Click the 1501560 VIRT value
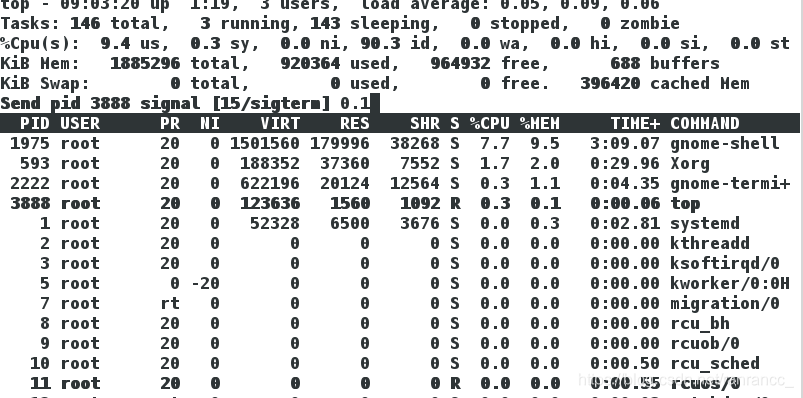 point(265,143)
